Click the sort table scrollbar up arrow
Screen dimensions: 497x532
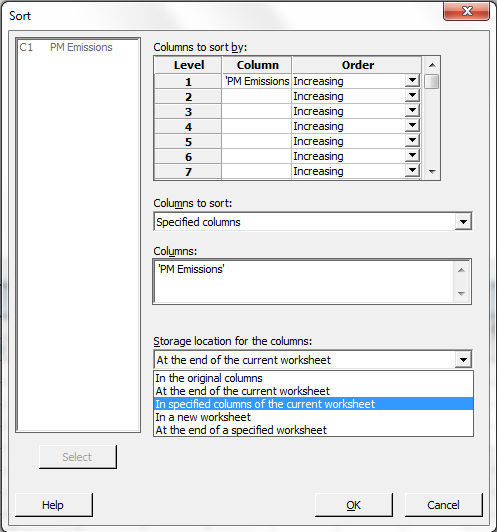pos(432,65)
